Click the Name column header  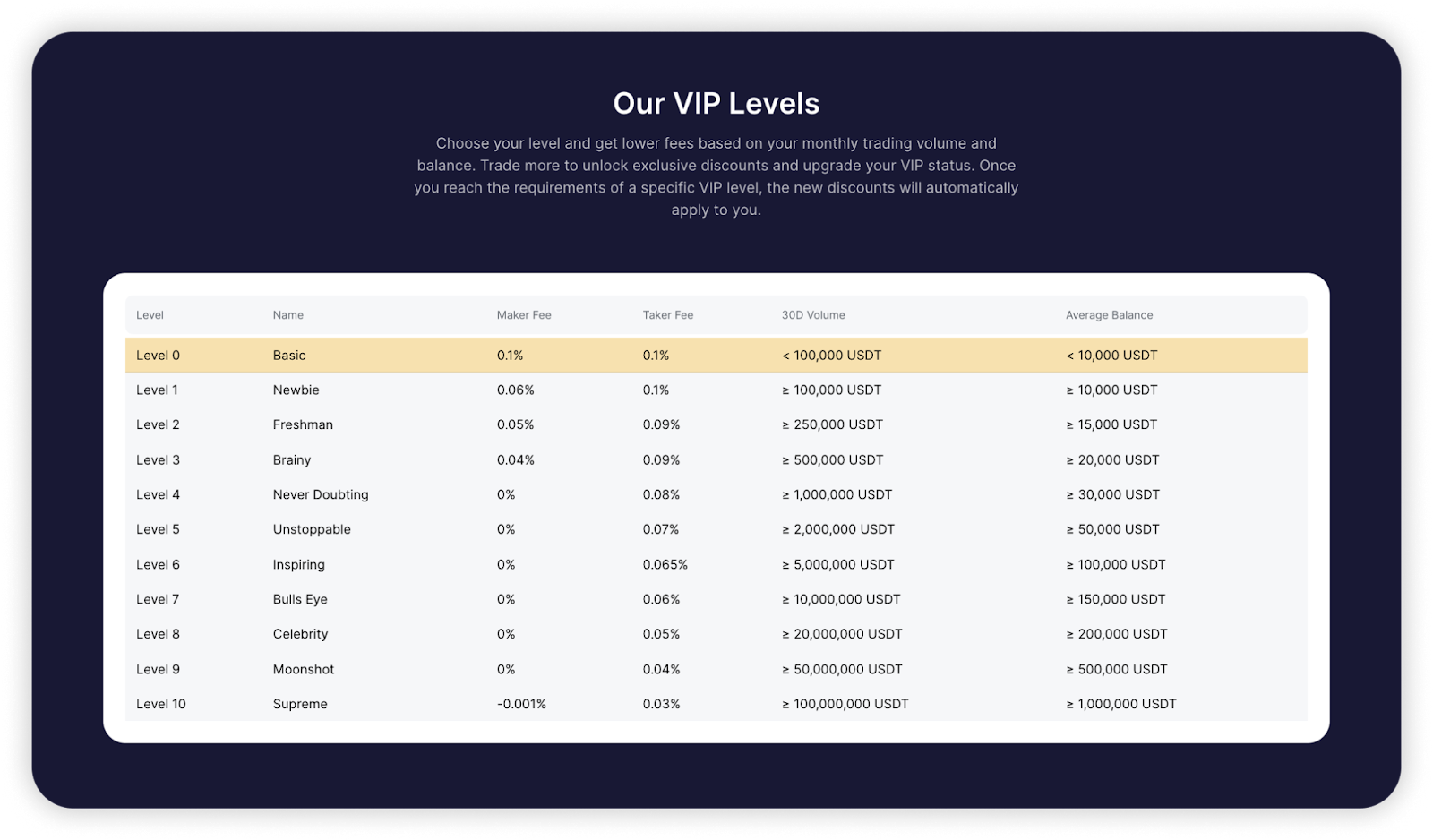(288, 315)
